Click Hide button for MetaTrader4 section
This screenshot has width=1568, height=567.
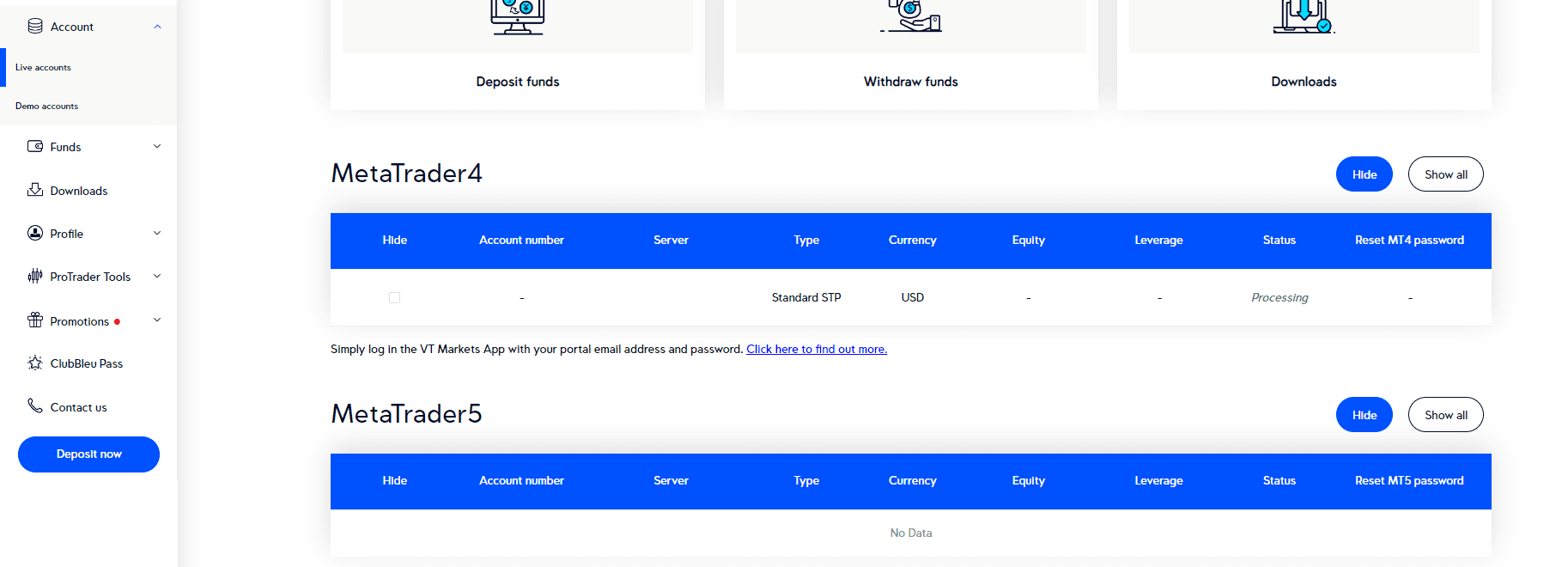[1364, 174]
